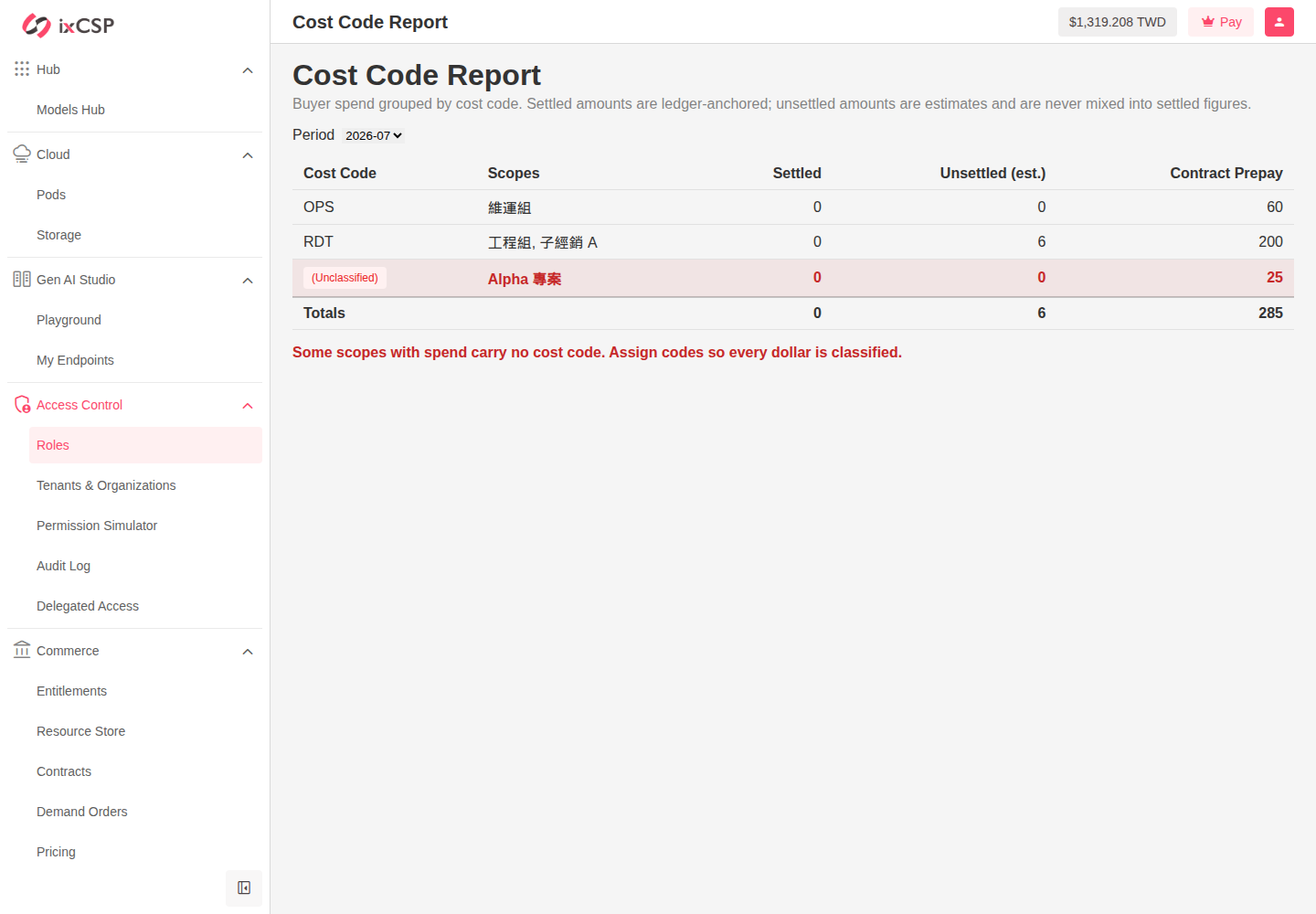Select the OPS cost code cell
The image size is (1316, 914).
tap(319, 207)
